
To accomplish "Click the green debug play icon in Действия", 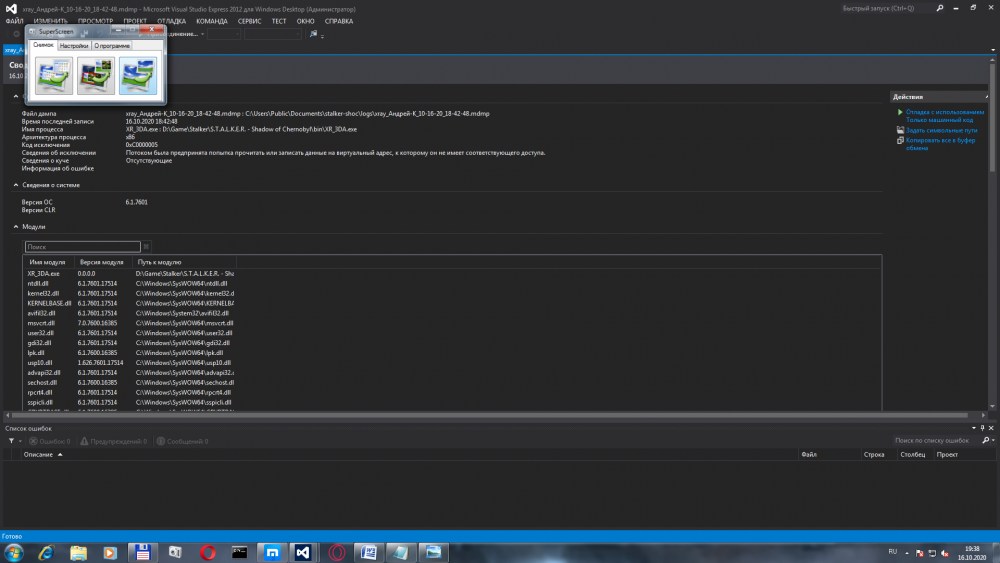I will 900,112.
